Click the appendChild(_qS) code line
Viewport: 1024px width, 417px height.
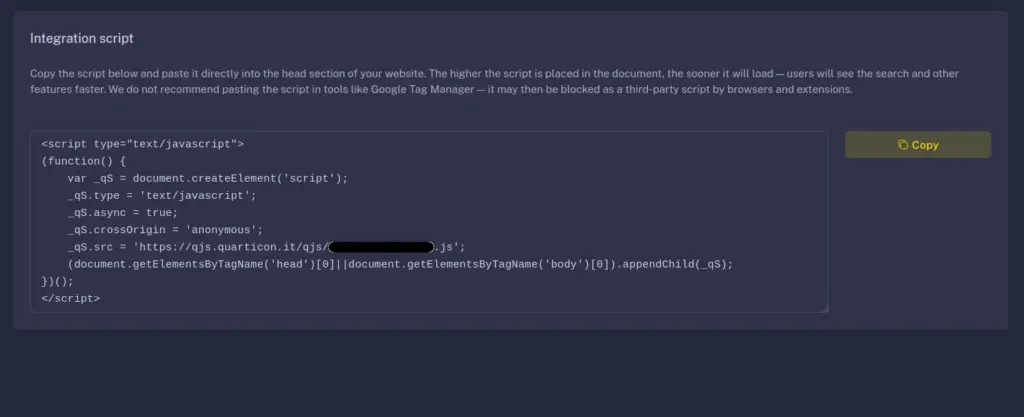[400, 264]
